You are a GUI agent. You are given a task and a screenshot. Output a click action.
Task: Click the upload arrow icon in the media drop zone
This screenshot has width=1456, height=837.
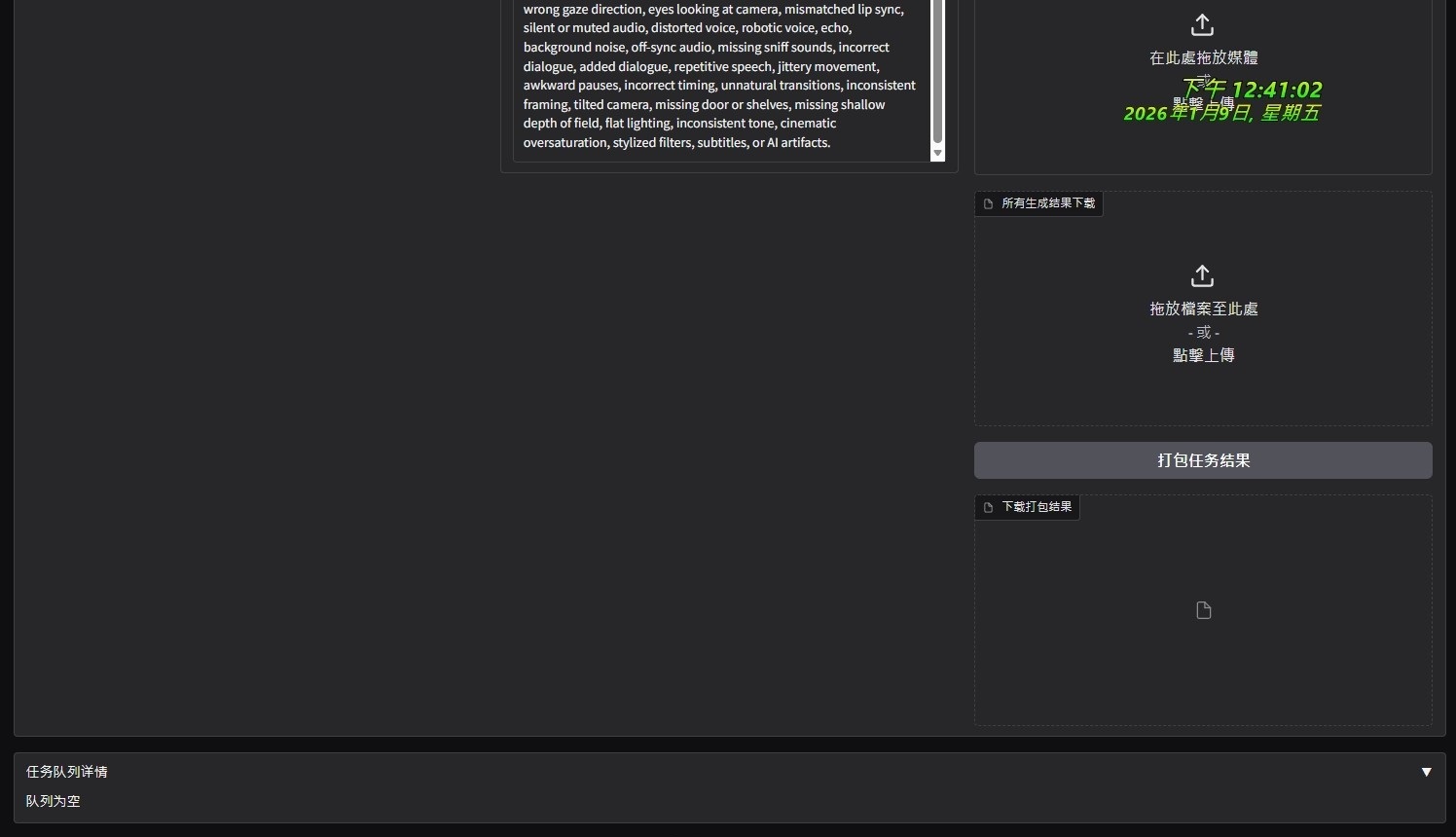pos(1203,24)
